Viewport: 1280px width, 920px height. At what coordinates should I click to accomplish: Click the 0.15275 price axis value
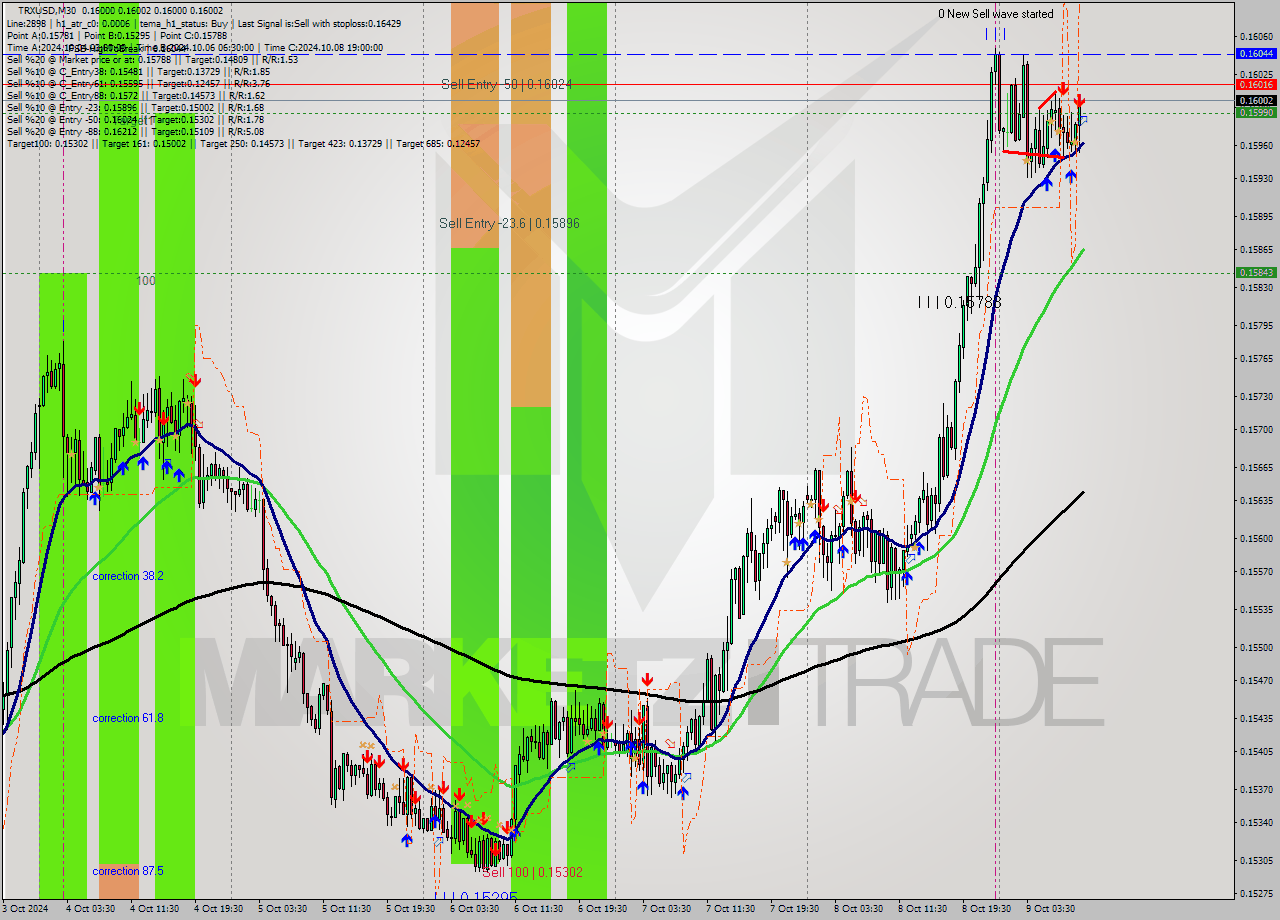click(1256, 893)
